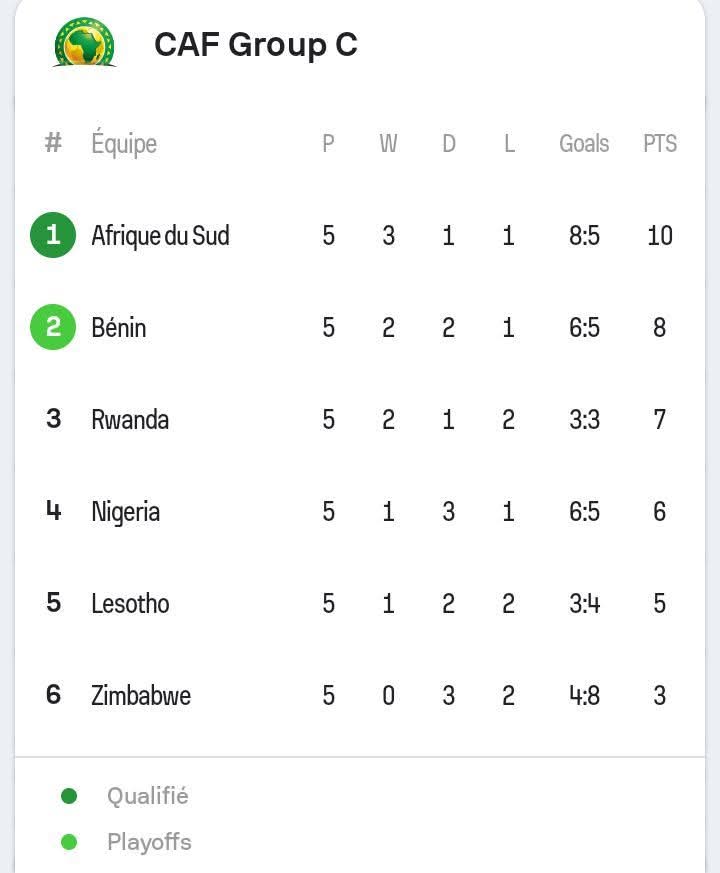This screenshot has height=873, width=720.
Task: Click the dark green Qualifié legend dot
Action: coord(69,796)
